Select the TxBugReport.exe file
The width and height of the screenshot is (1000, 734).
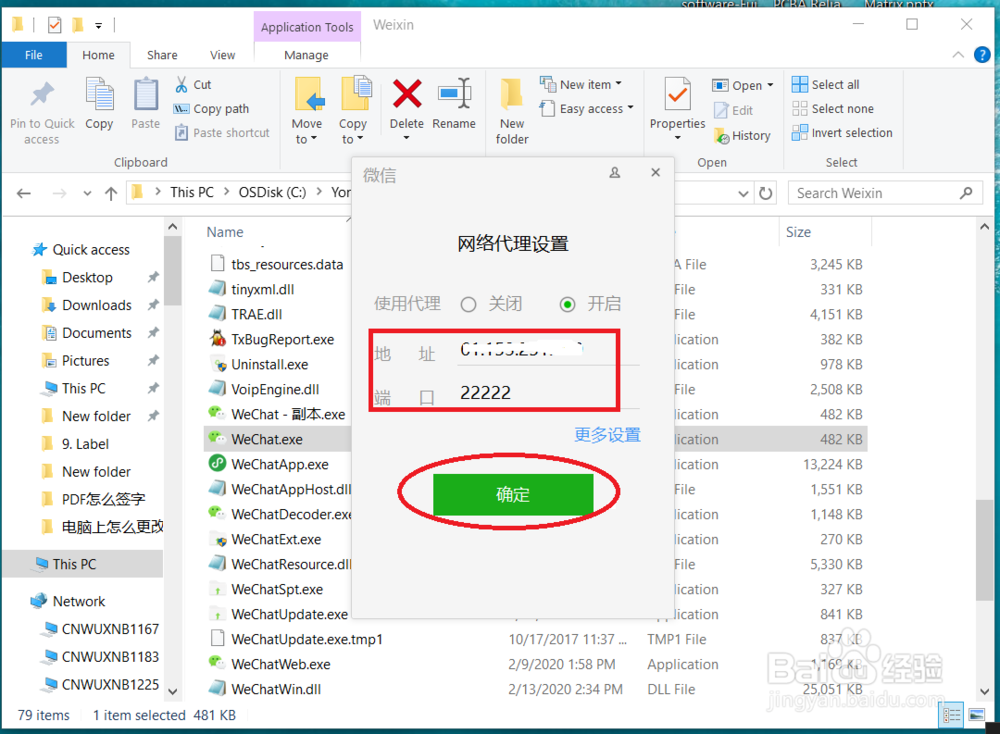coord(283,339)
